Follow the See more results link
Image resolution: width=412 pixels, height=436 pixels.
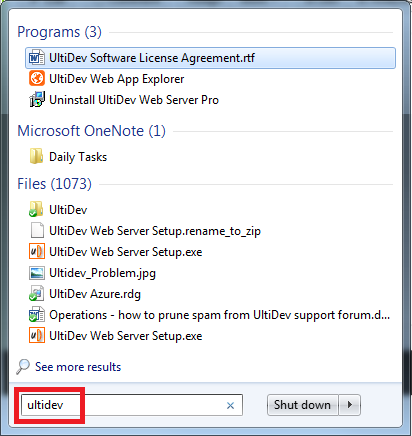pyautogui.click(x=78, y=367)
